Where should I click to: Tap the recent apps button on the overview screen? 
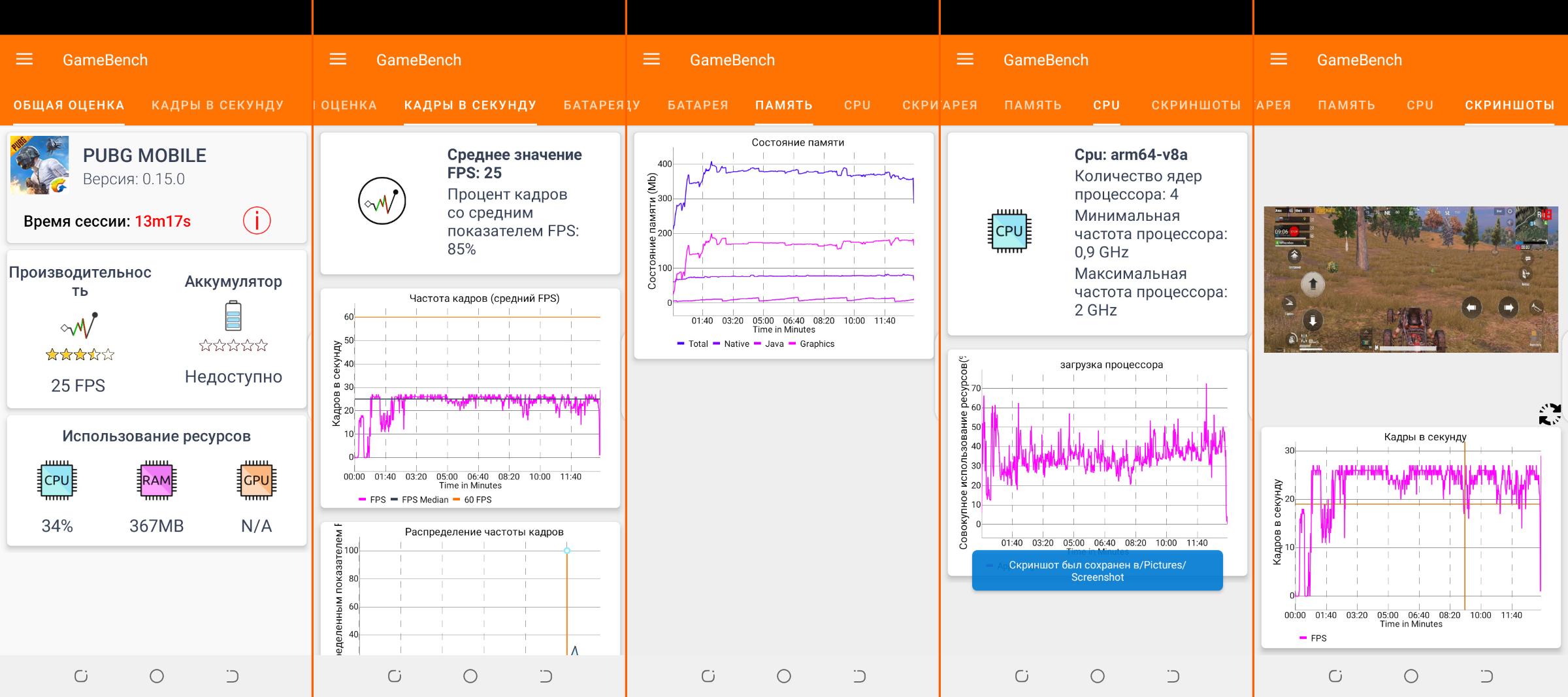coord(81,676)
